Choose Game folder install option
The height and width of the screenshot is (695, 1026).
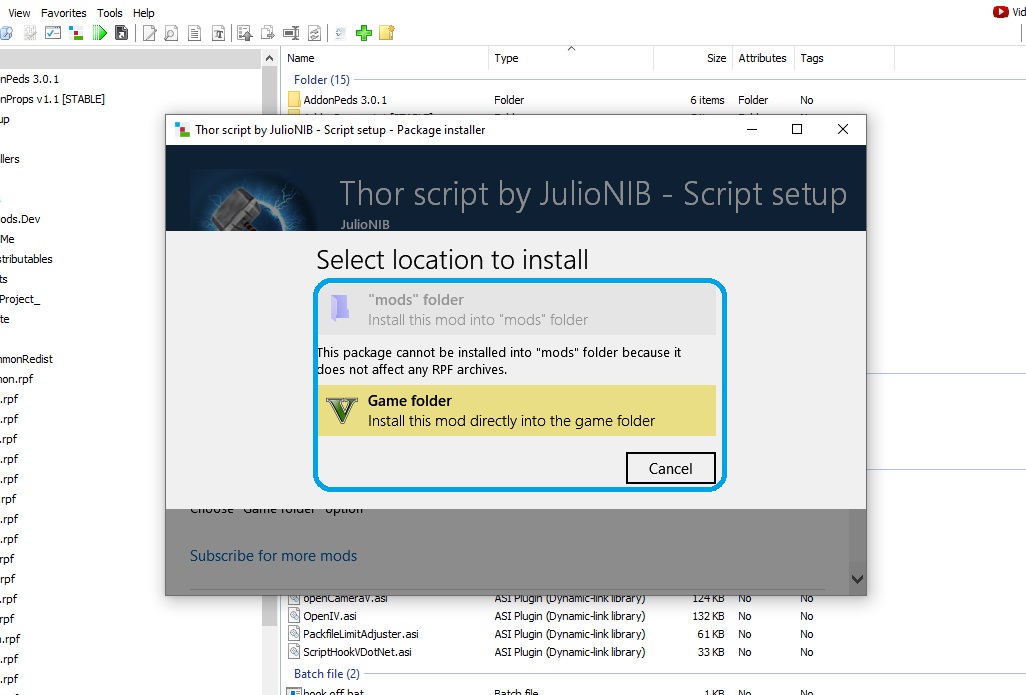[x=517, y=410]
